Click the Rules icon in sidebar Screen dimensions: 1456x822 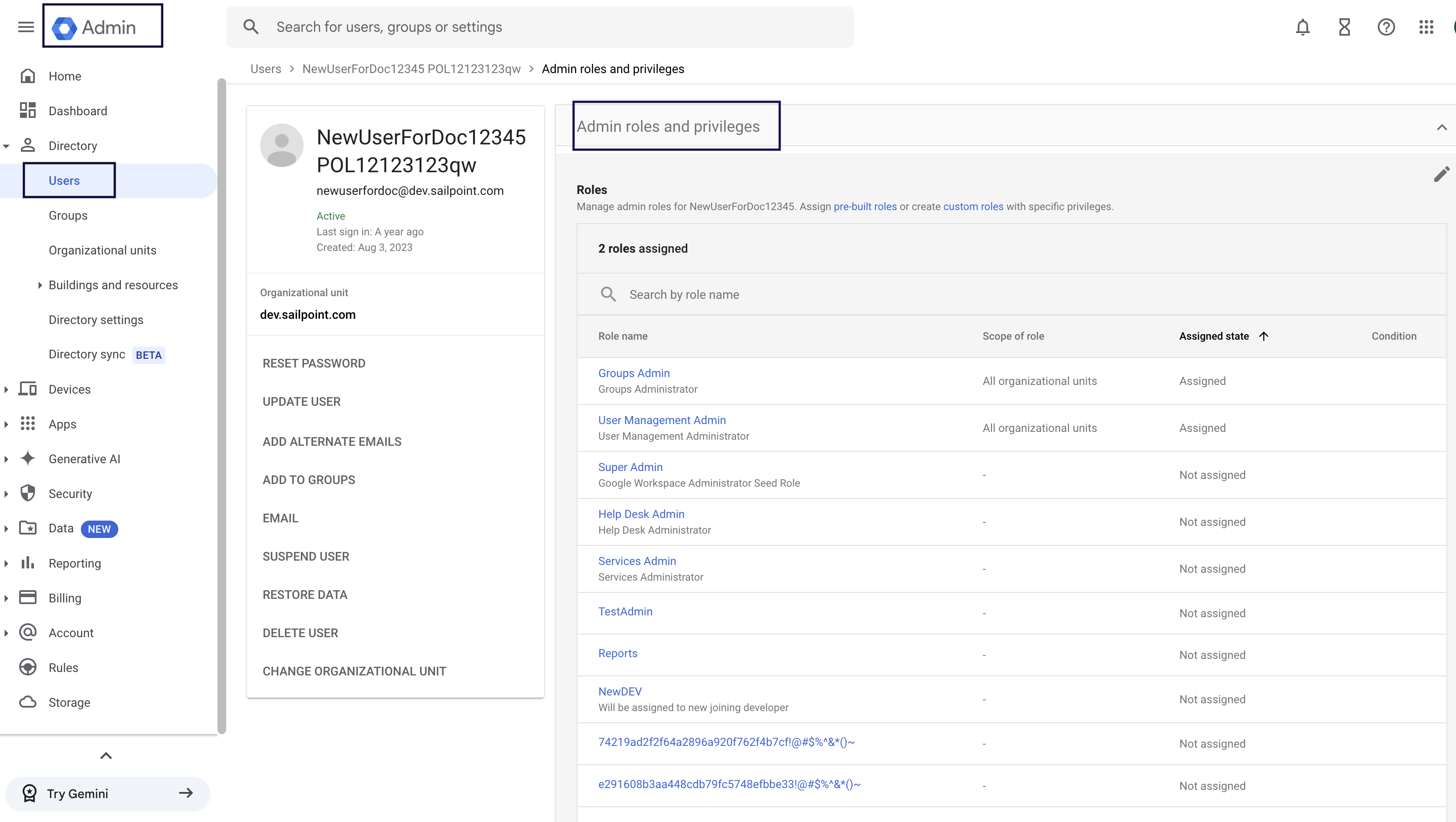pos(28,667)
